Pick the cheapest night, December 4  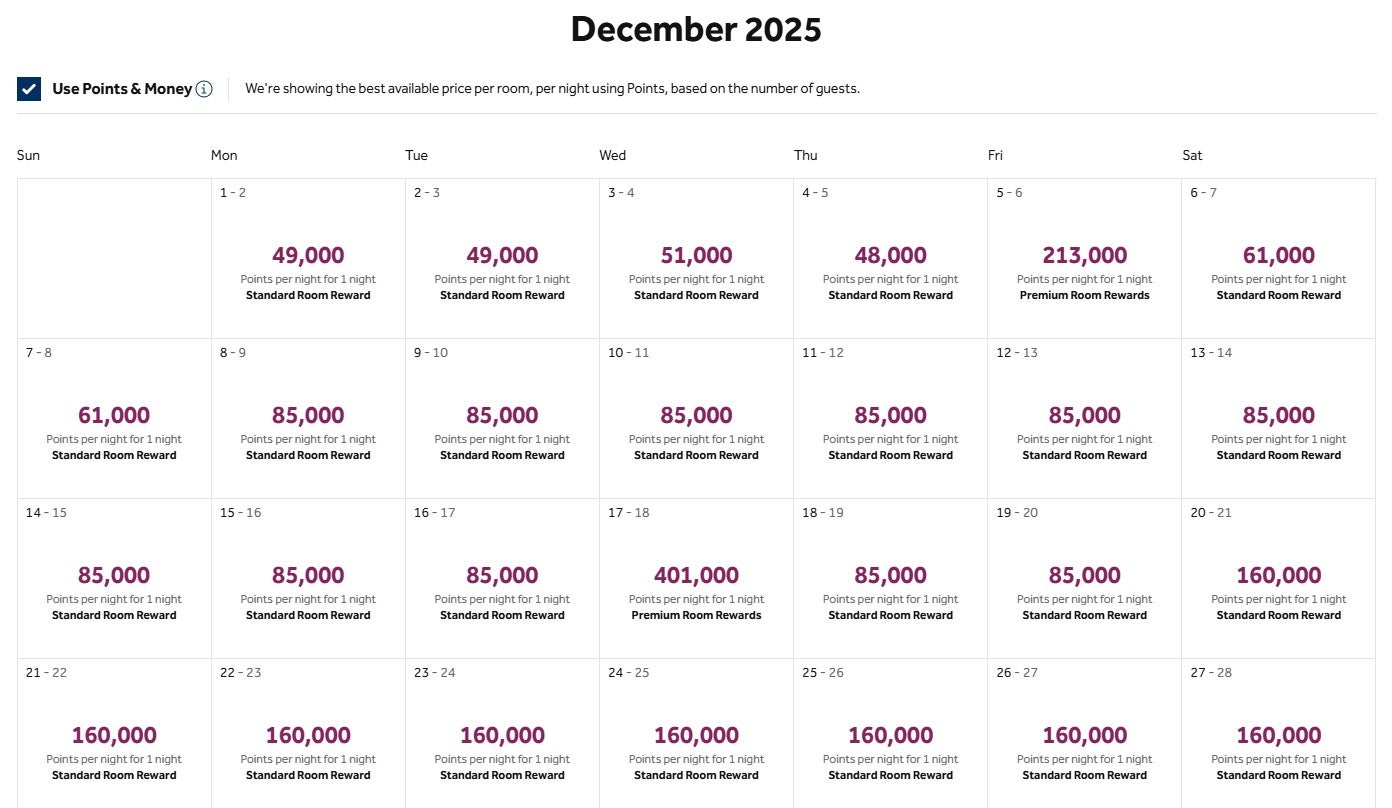[890, 255]
